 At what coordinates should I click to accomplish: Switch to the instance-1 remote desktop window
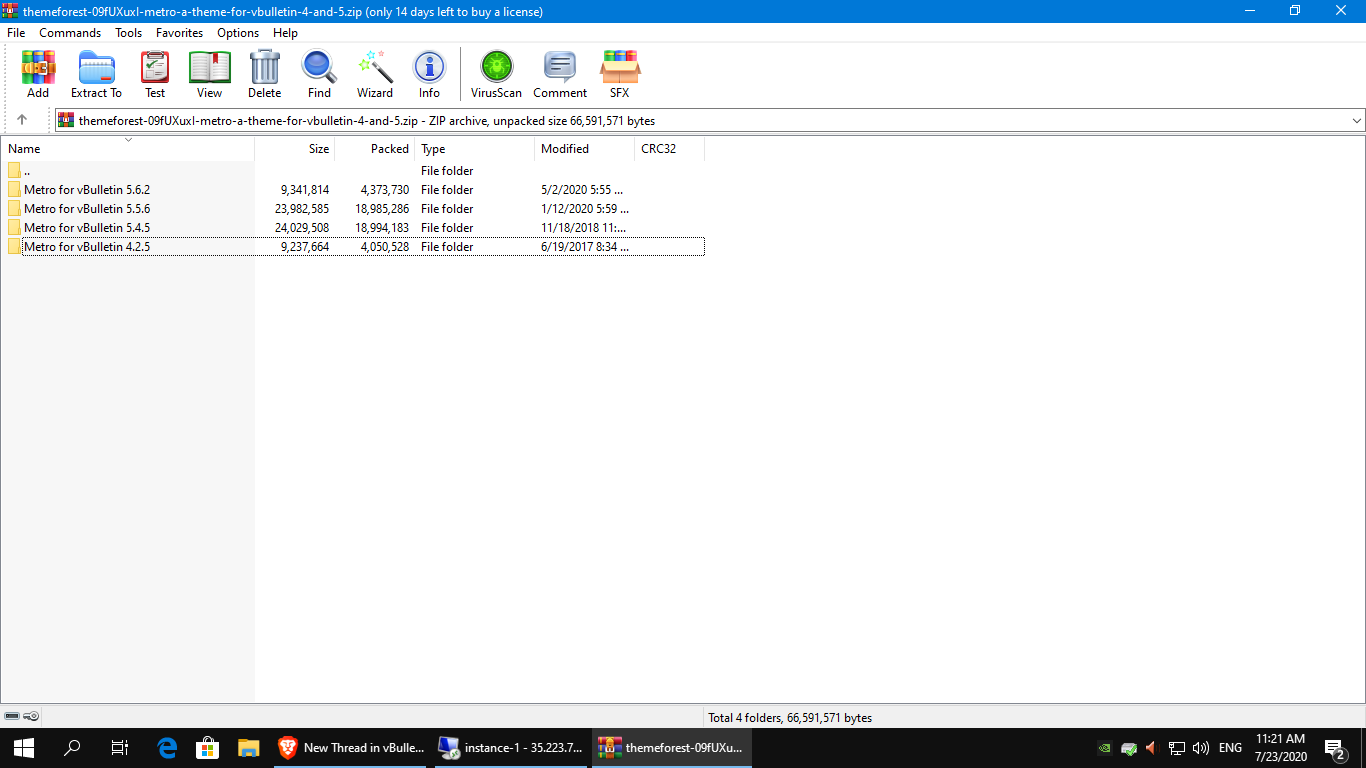(511, 747)
